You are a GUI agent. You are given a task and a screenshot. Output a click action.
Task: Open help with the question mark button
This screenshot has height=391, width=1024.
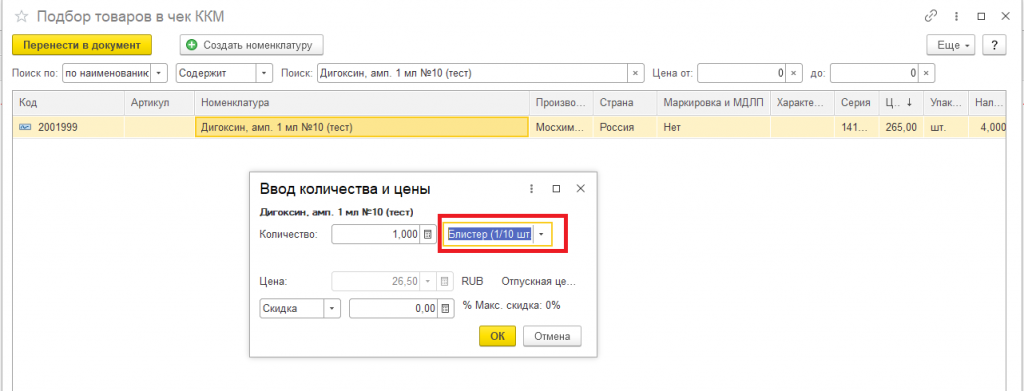994,45
